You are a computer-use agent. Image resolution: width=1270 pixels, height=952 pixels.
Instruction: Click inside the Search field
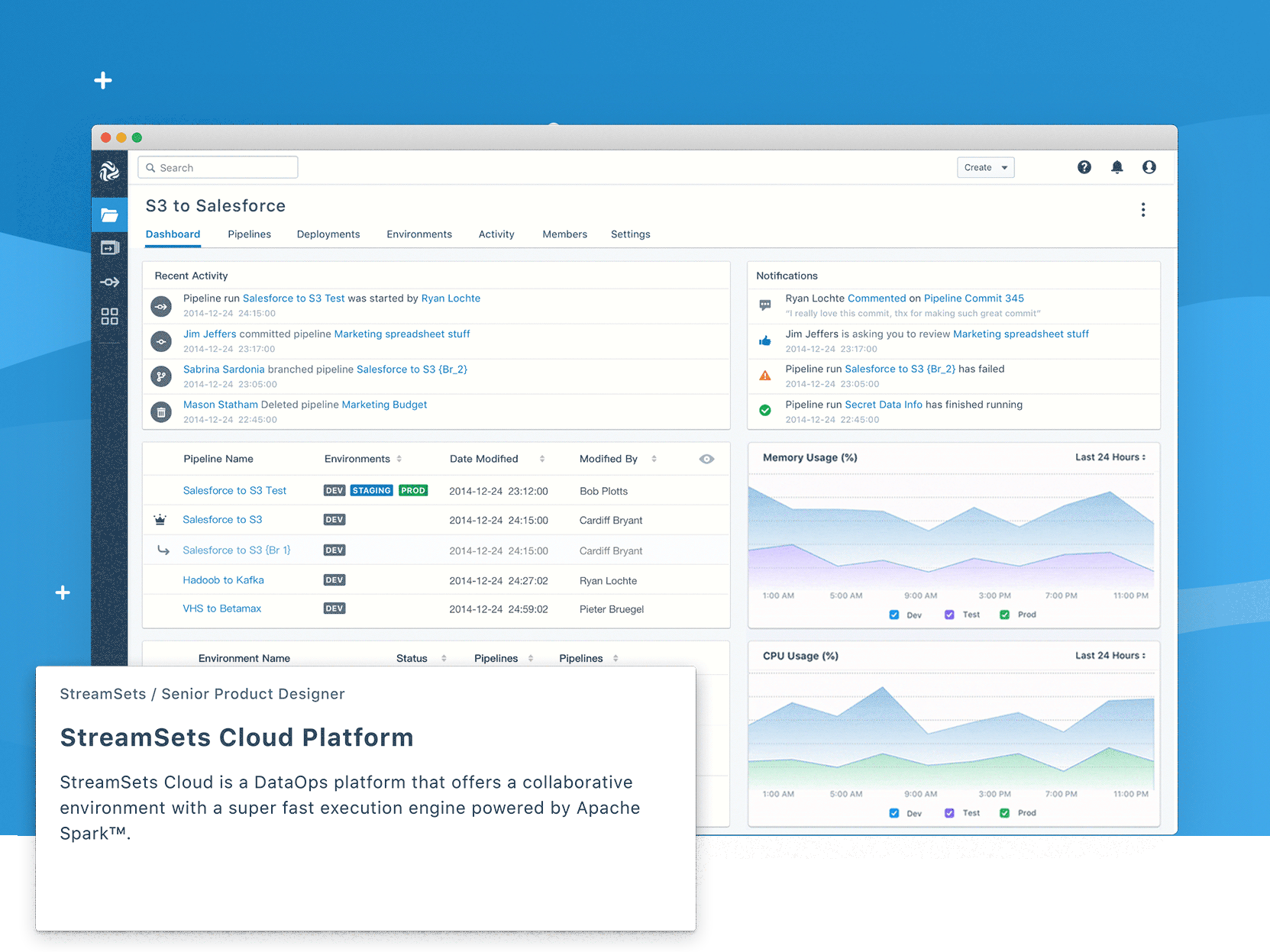(x=218, y=167)
